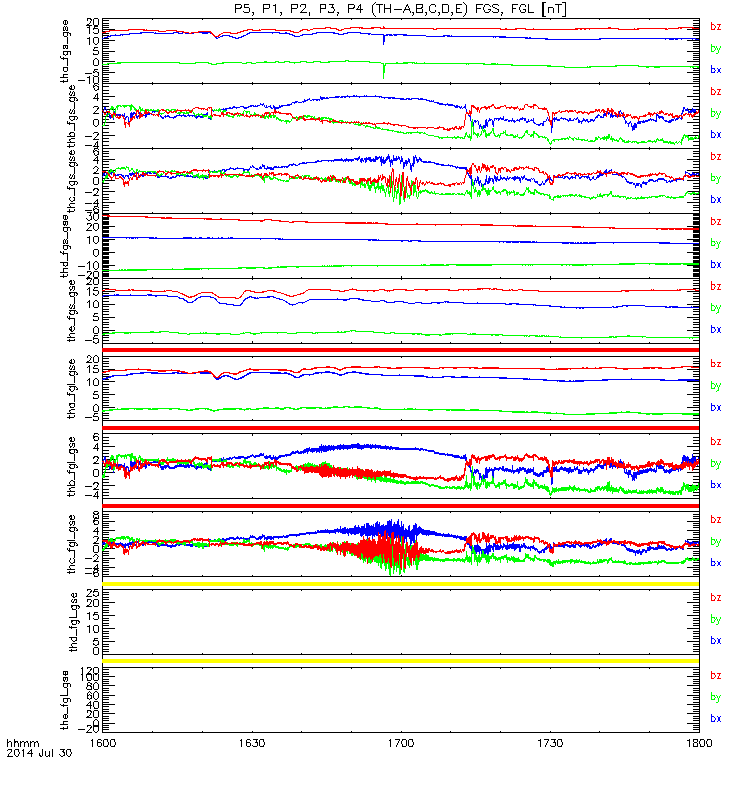750x800 pixels.
Task: Click the yellow bar under thd_fgl_gse panel
Action: (x=401, y=661)
